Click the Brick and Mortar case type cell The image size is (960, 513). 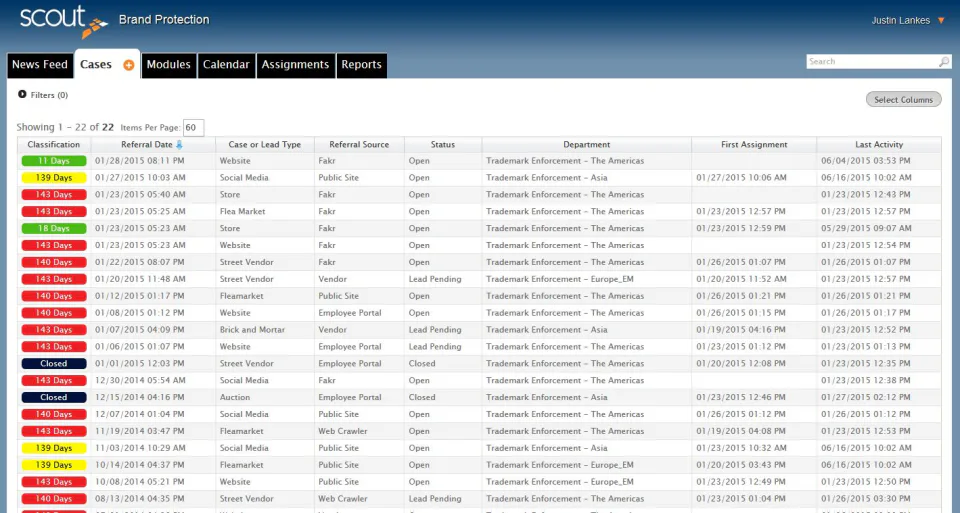click(252, 329)
